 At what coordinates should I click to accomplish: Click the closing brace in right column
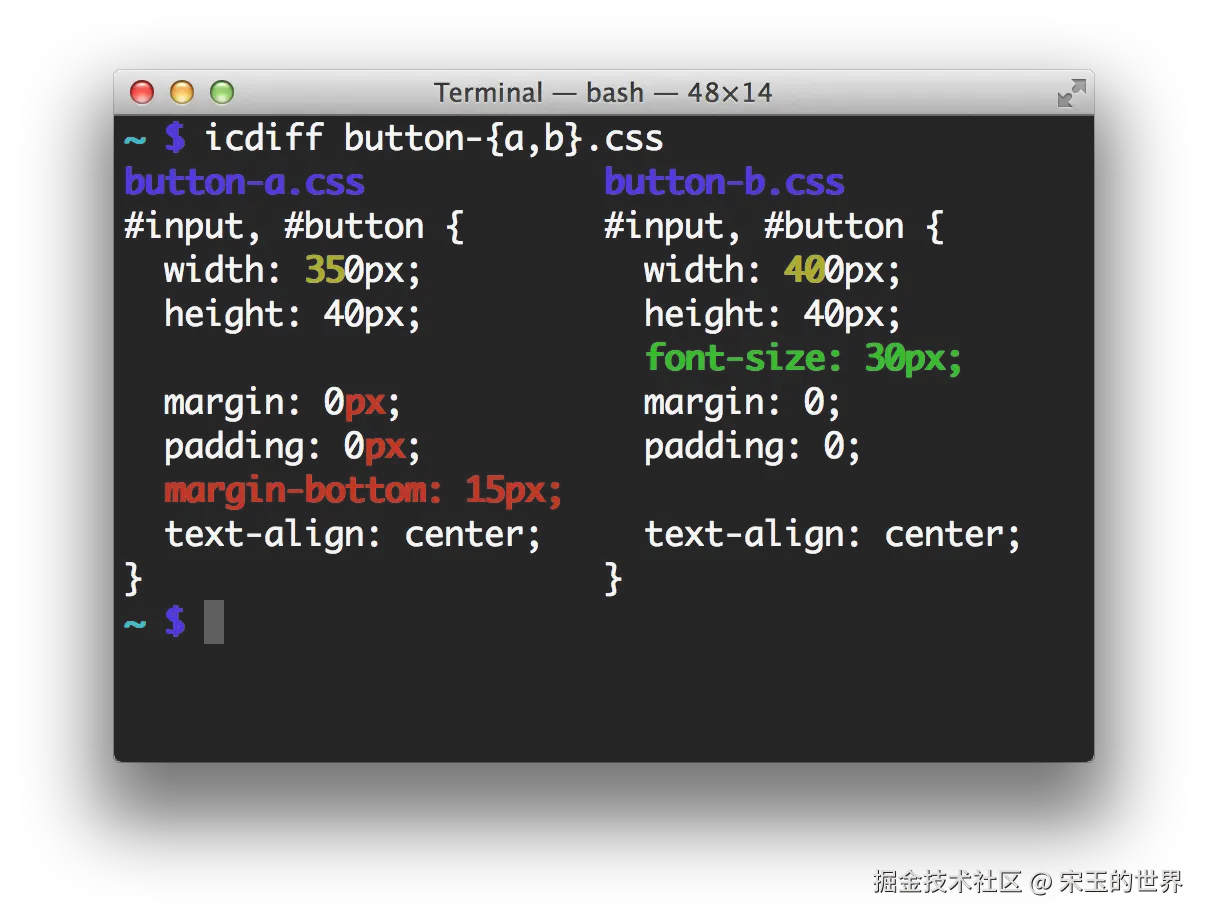(x=613, y=578)
